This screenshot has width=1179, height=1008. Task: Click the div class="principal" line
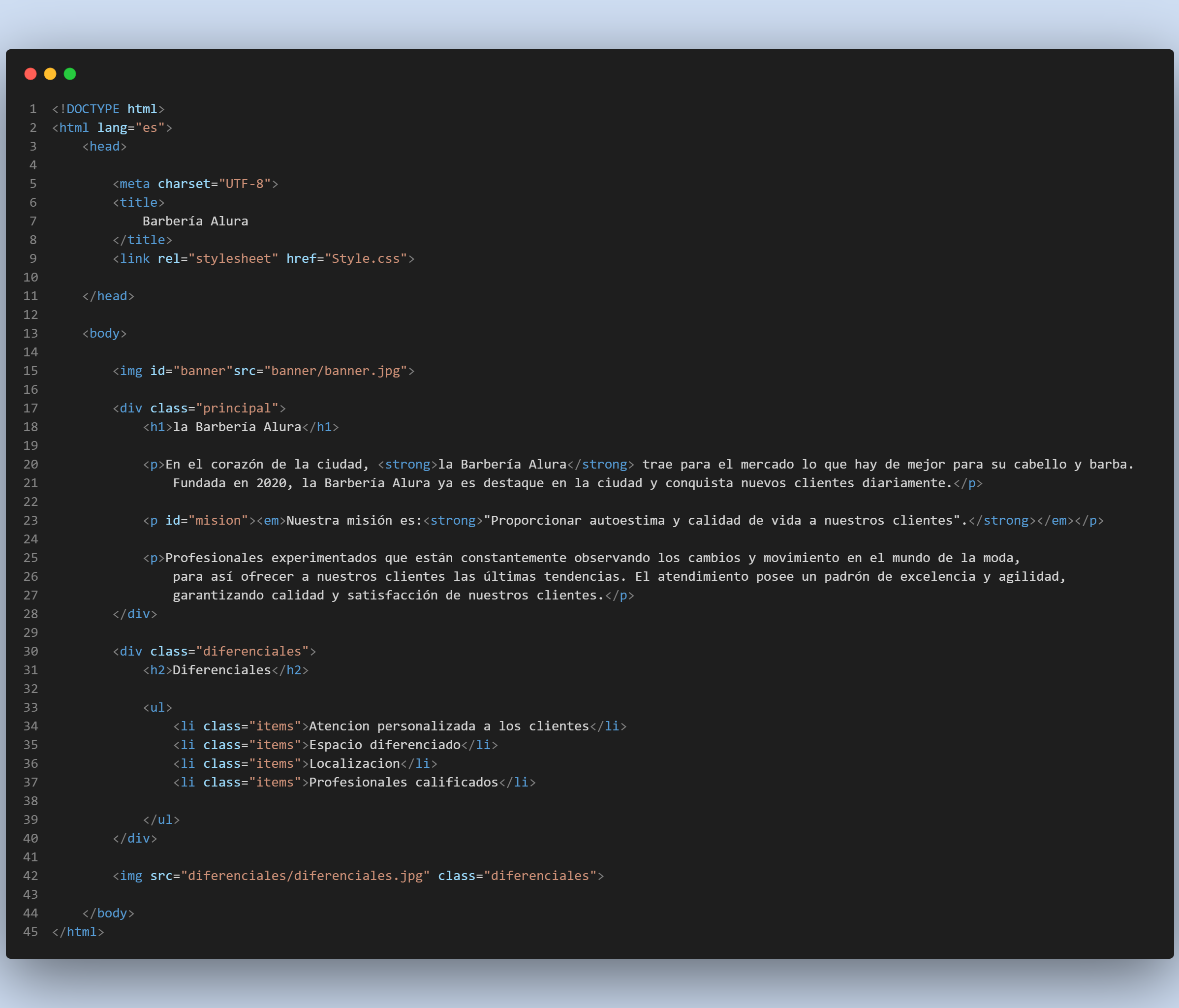coord(199,409)
